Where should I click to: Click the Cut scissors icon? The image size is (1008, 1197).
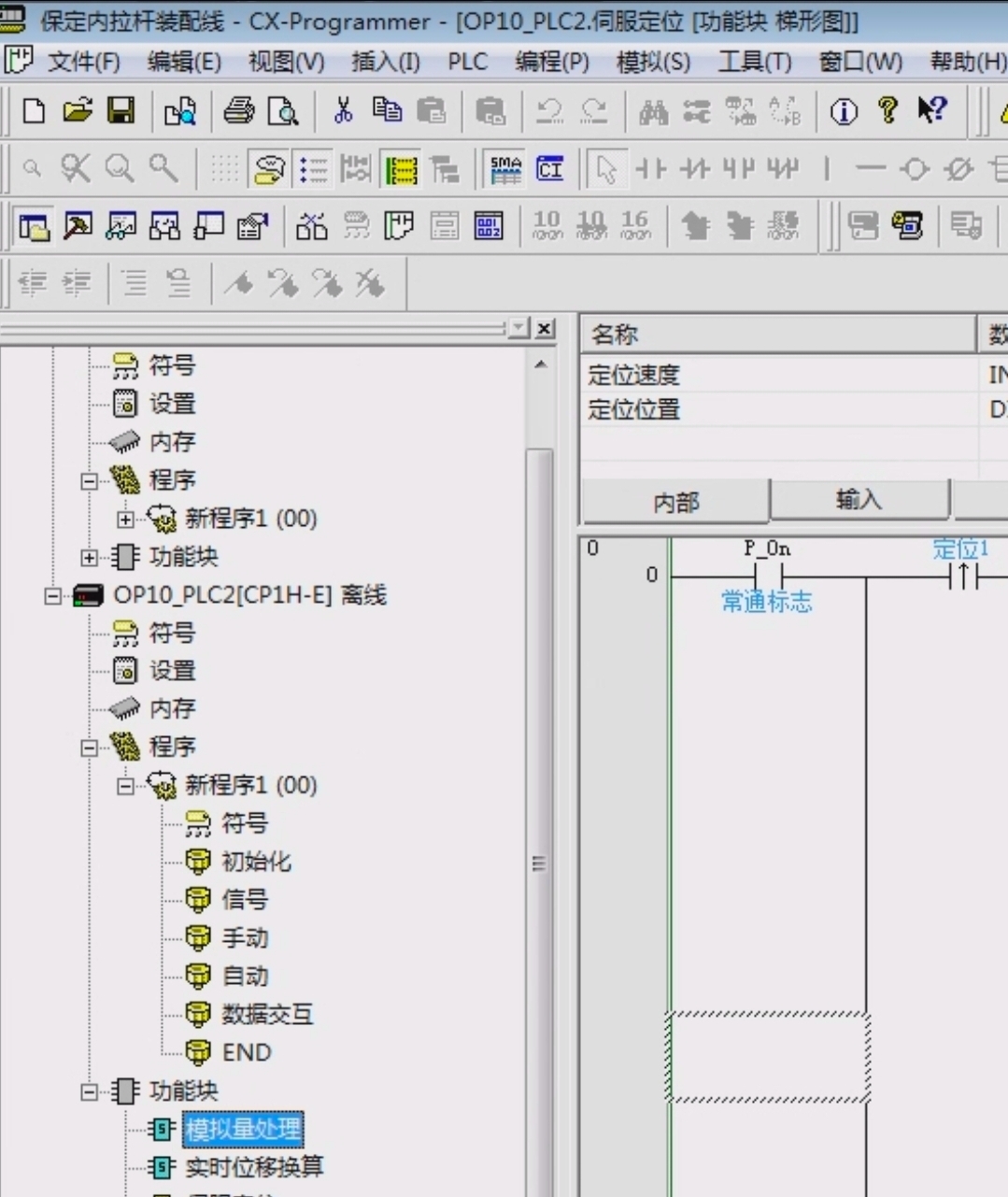343,111
